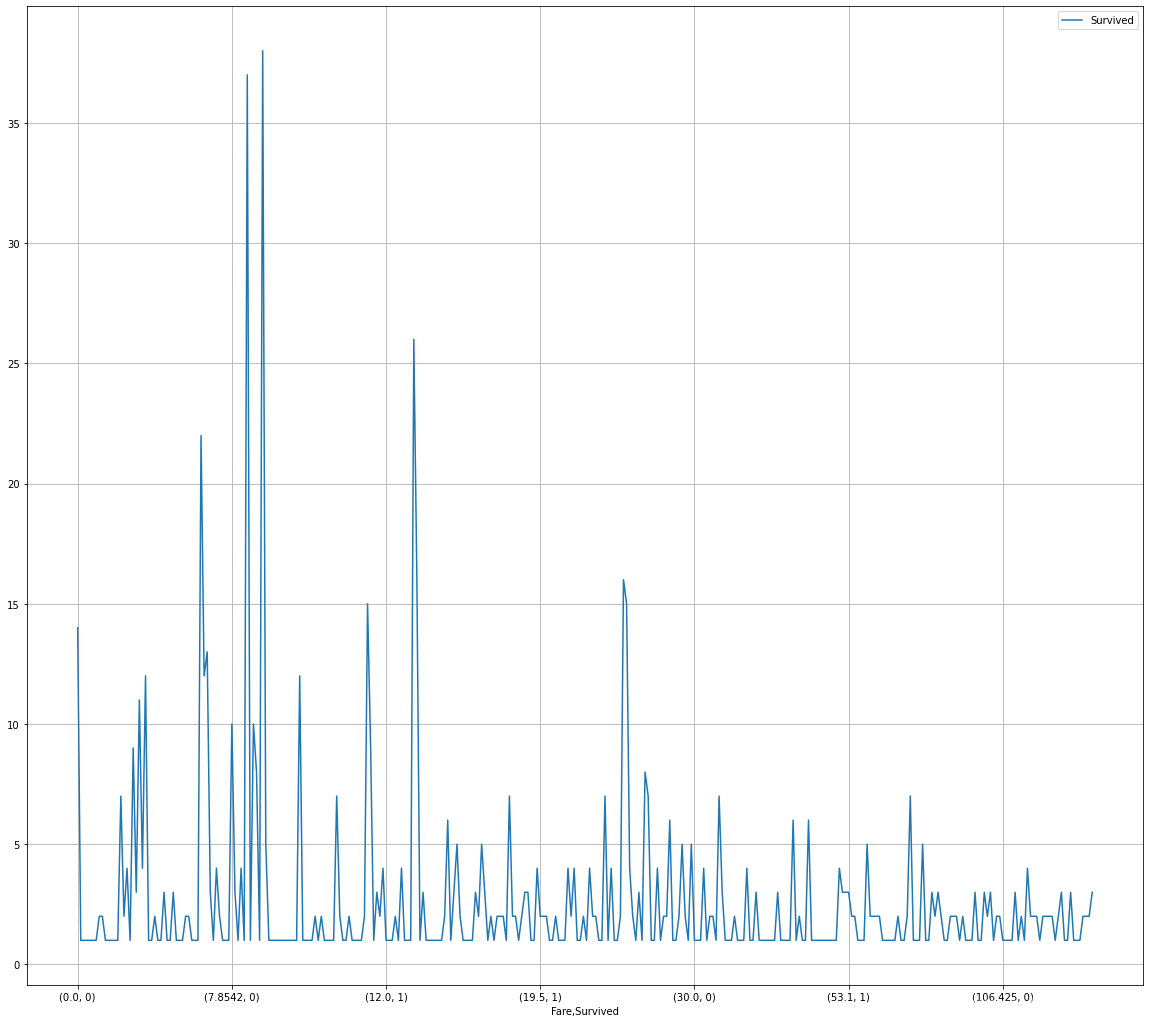Click the y-axis tick label 5
The width and height of the screenshot is (1150, 1023).
coord(16,845)
